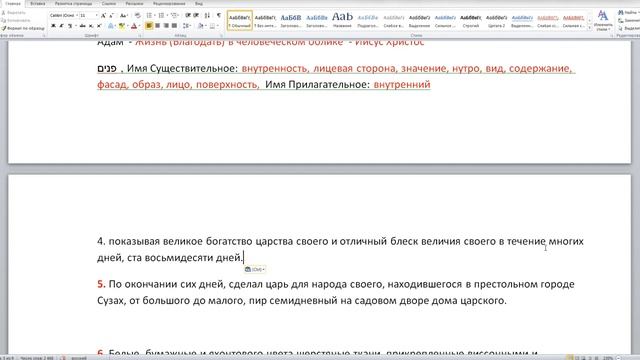Open Font dialog launcher
The image size is (640, 360).
pyautogui.click(x=140, y=36)
